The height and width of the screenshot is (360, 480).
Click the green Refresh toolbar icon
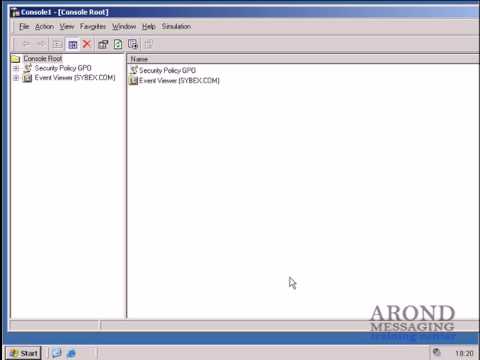[x=118, y=44]
